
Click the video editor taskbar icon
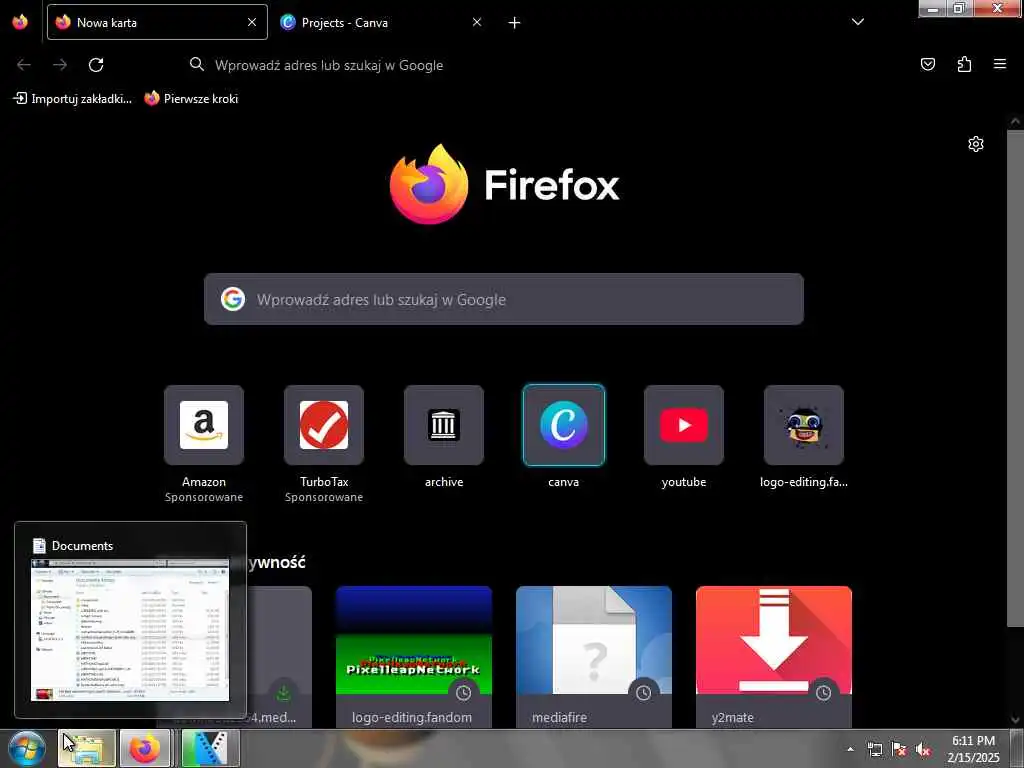point(210,748)
